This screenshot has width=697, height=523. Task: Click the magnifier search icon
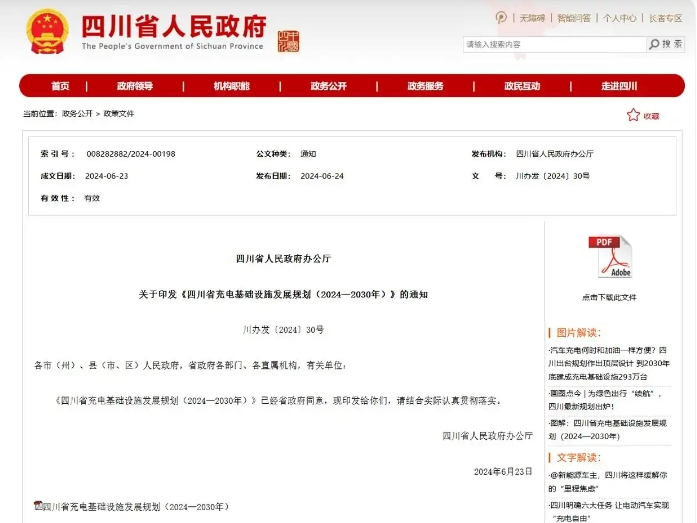(x=654, y=44)
